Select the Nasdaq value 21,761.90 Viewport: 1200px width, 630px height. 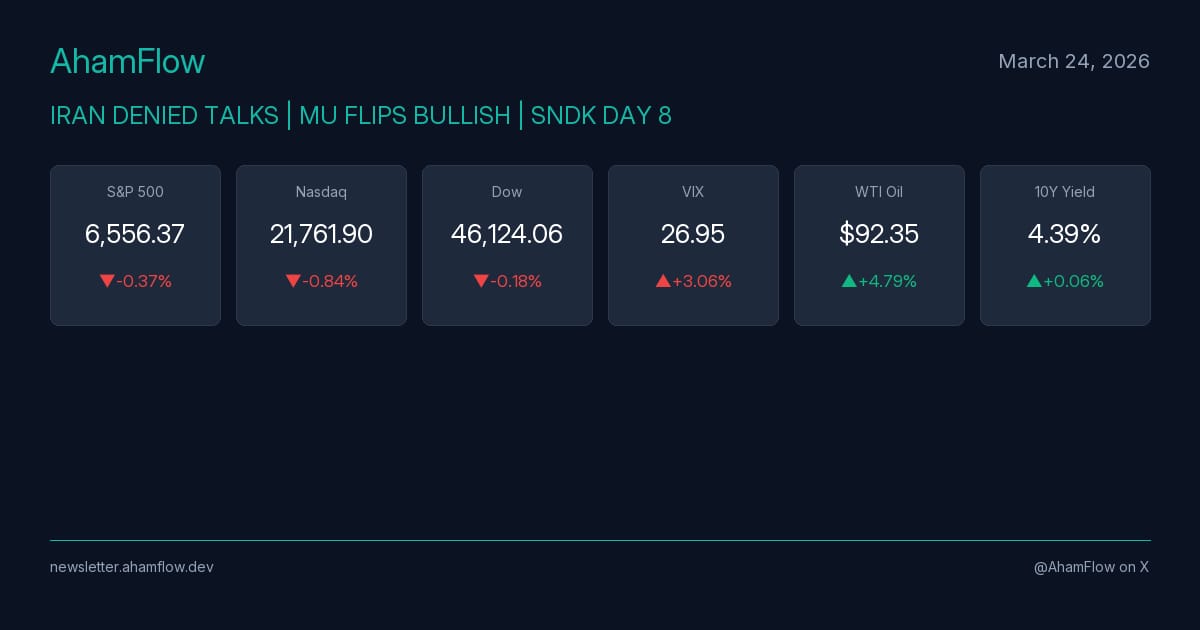click(321, 234)
